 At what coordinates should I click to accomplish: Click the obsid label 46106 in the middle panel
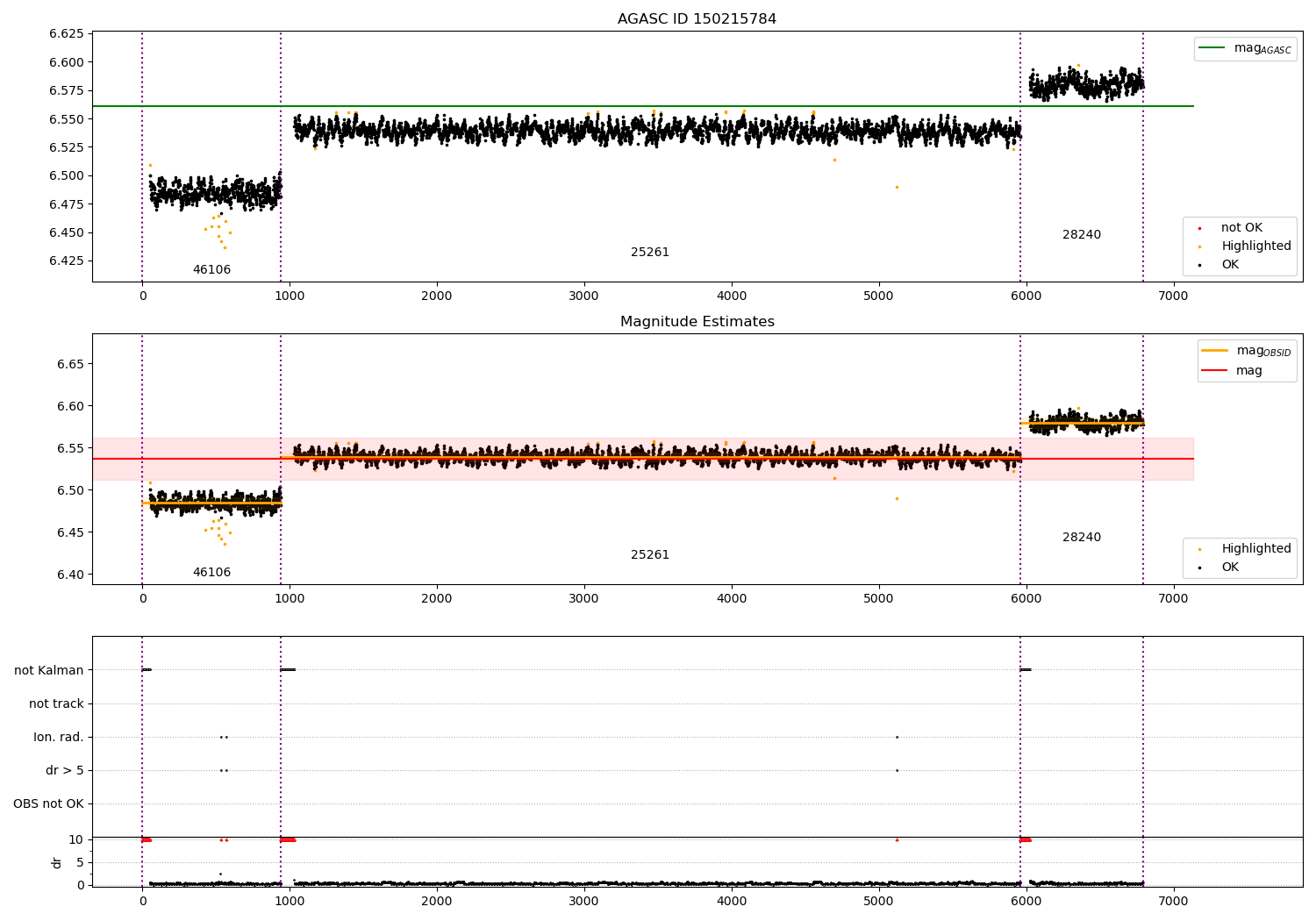[x=211, y=573]
